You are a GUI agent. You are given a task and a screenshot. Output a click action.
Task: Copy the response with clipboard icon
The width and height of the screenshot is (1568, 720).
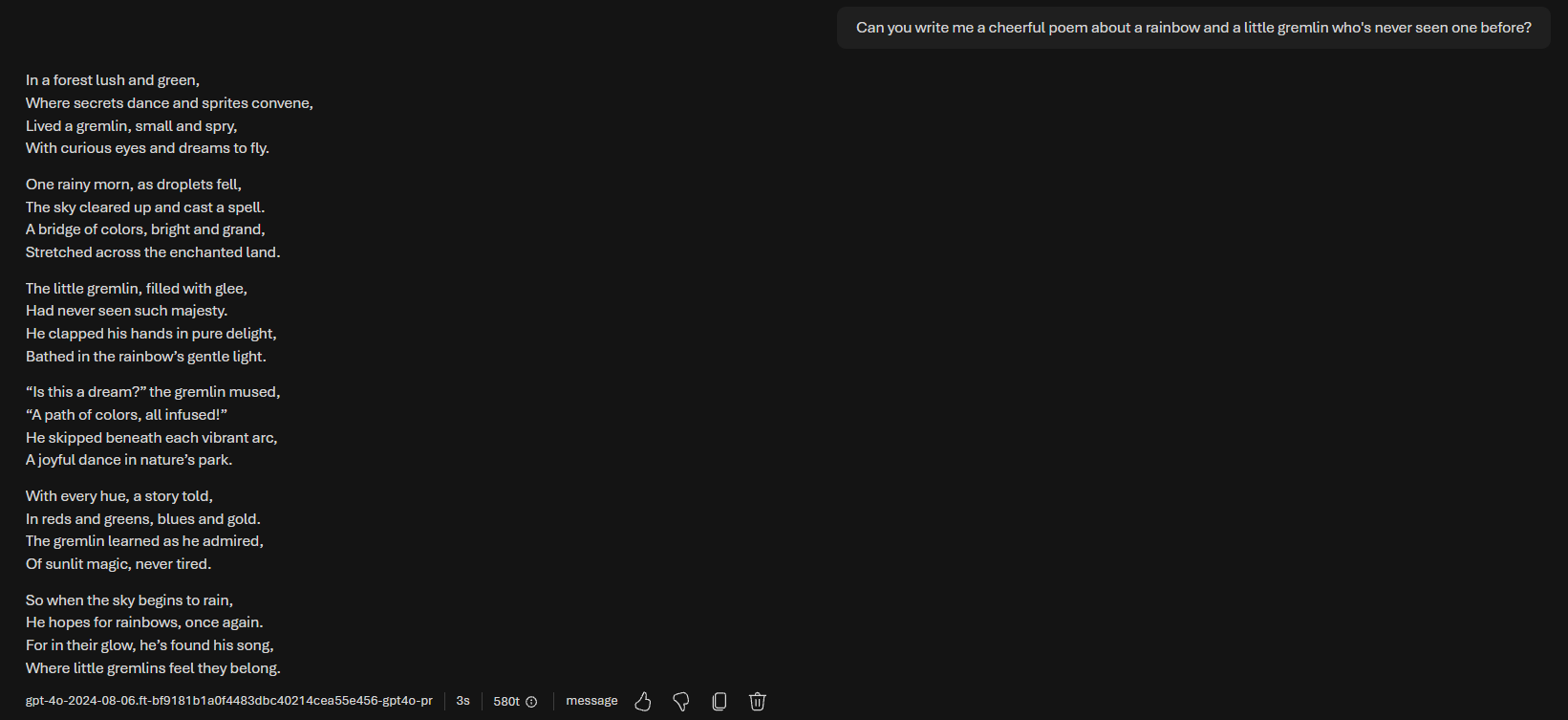click(x=720, y=702)
